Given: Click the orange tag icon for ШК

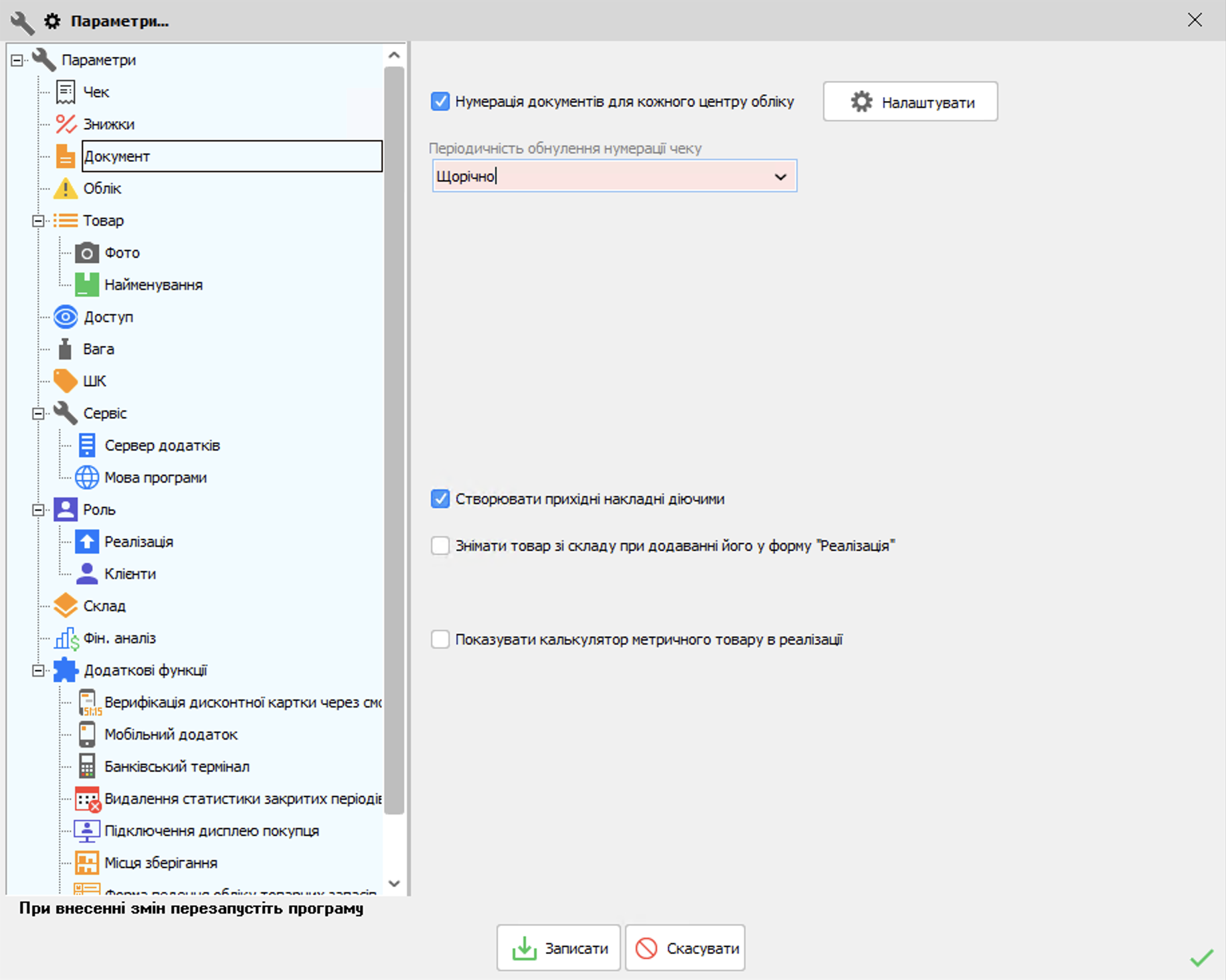Looking at the screenshot, I should pyautogui.click(x=66, y=382).
